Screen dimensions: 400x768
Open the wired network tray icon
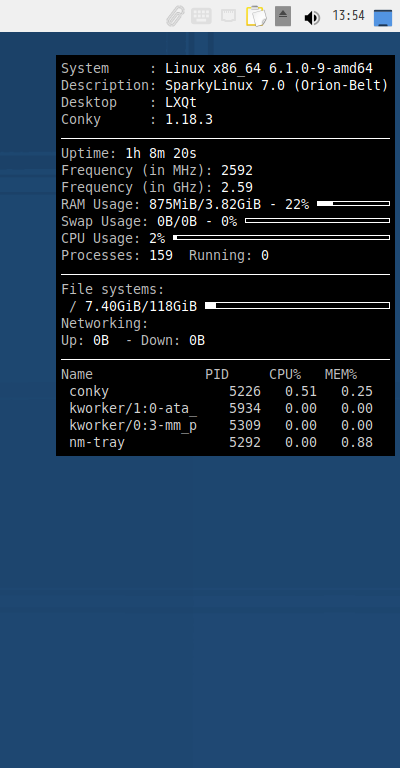coord(229,16)
